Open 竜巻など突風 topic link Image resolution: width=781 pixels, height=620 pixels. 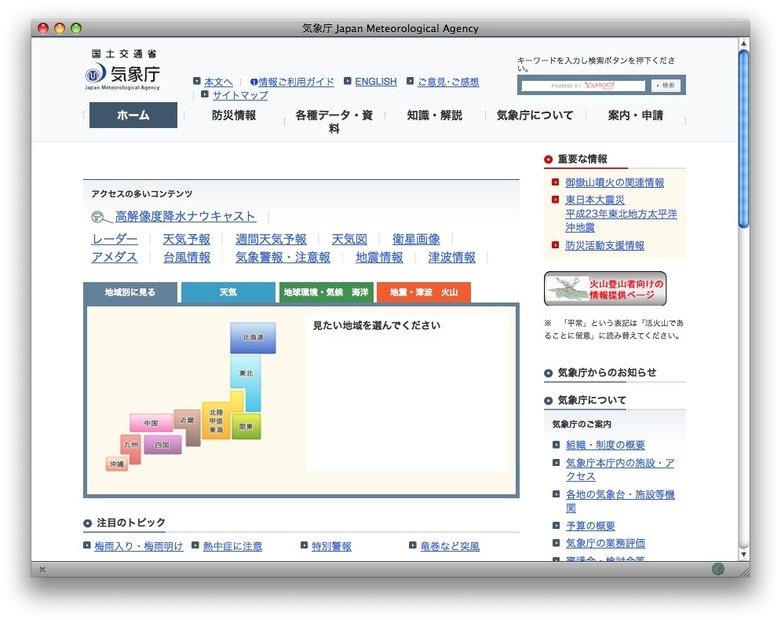click(450, 546)
